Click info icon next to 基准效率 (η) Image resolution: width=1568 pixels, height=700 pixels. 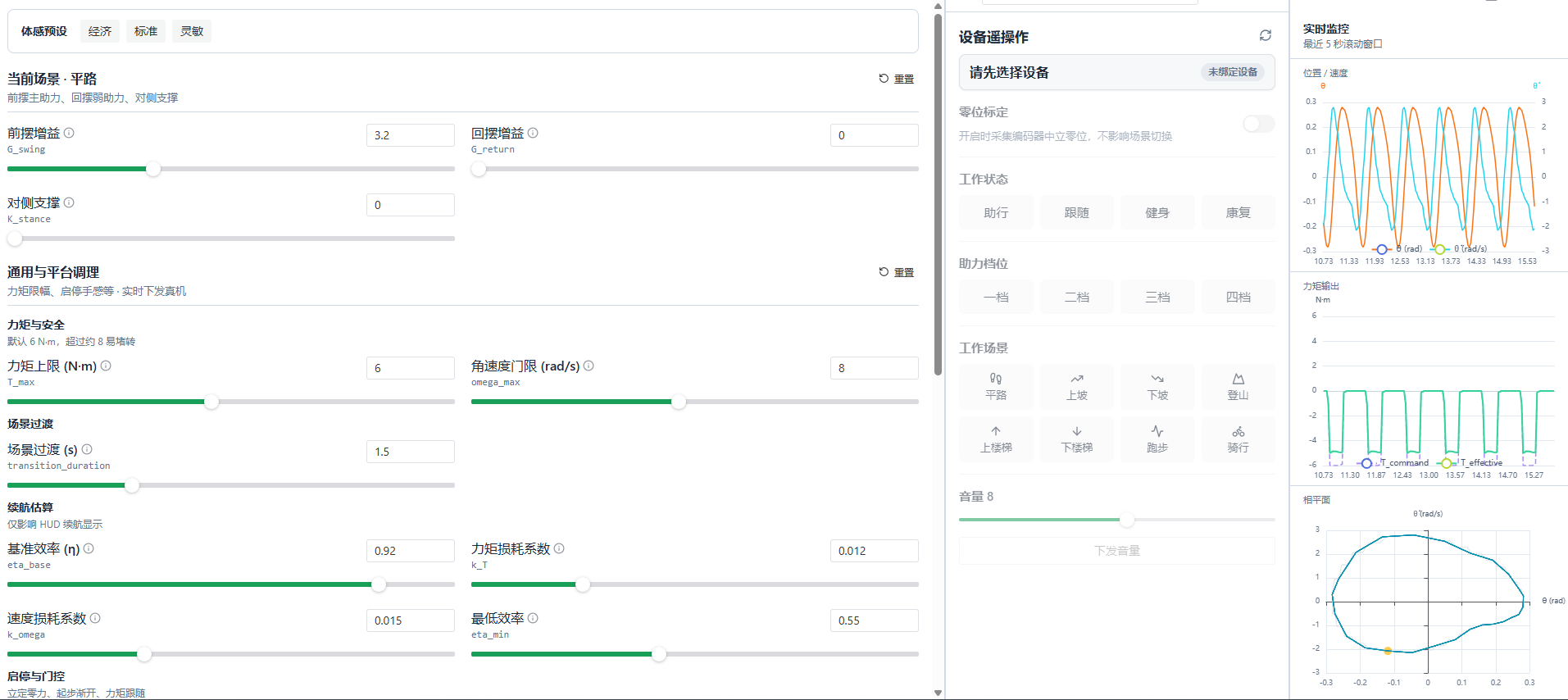[x=89, y=548]
